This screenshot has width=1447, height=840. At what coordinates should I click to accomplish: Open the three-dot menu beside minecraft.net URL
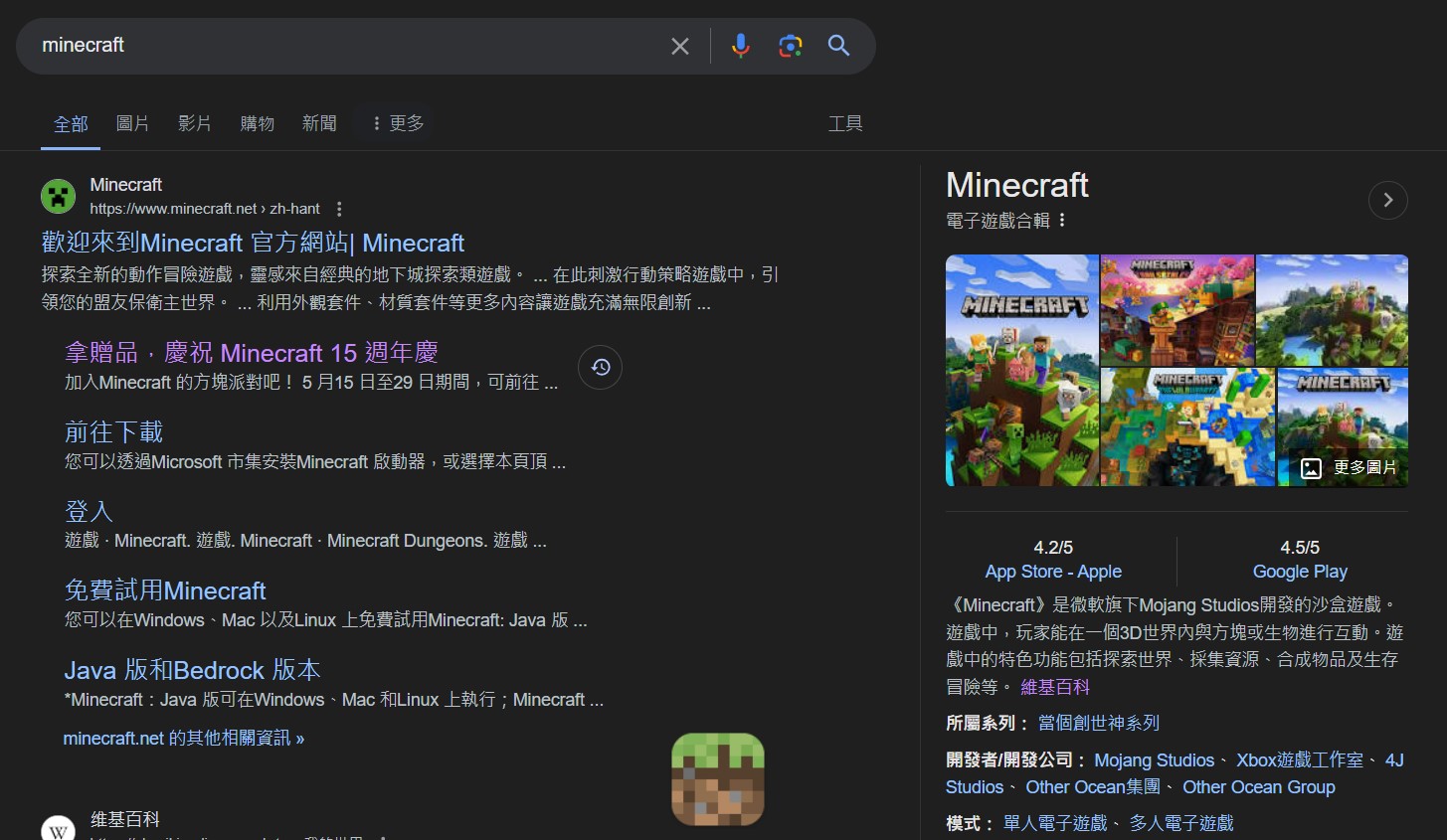point(339,209)
